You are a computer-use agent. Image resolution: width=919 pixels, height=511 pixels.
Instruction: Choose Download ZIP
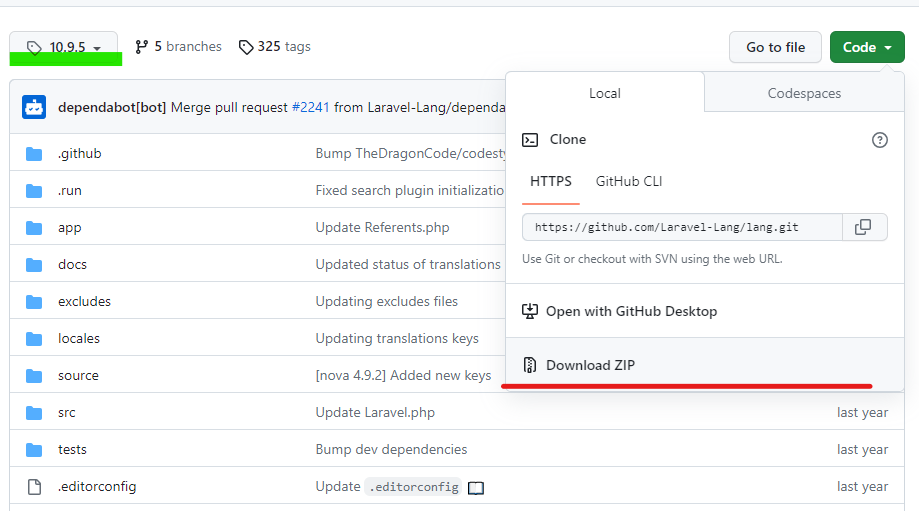click(x=704, y=365)
